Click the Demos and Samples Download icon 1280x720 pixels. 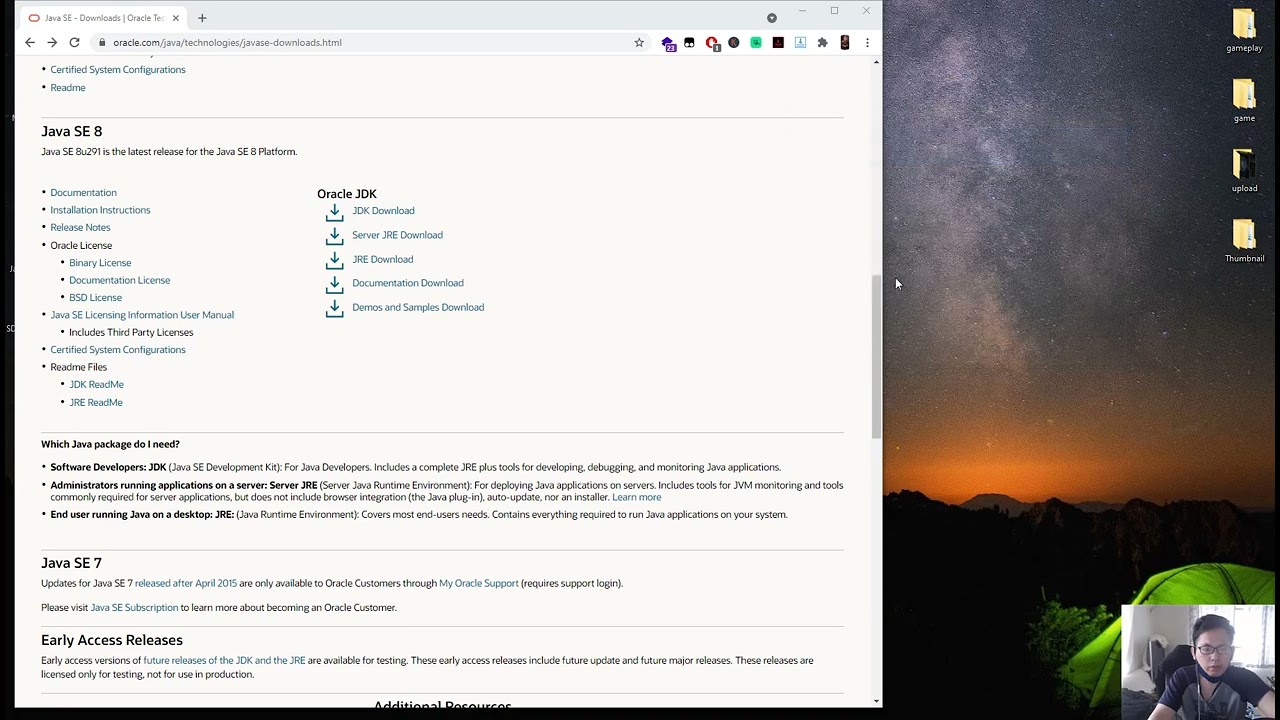tap(334, 308)
